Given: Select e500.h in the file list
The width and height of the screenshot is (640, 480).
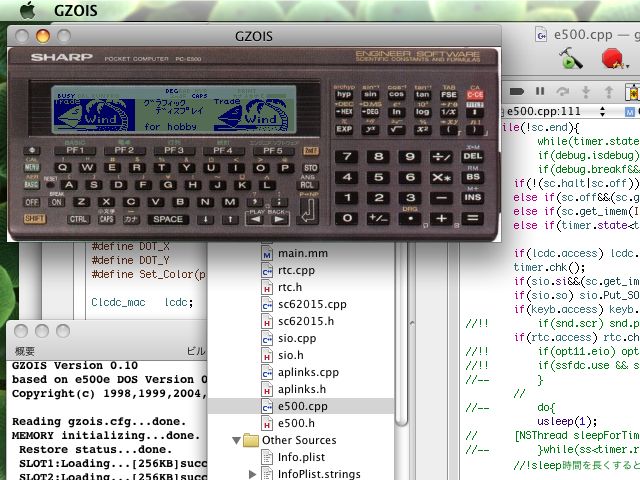Looking at the screenshot, I should 296,423.
